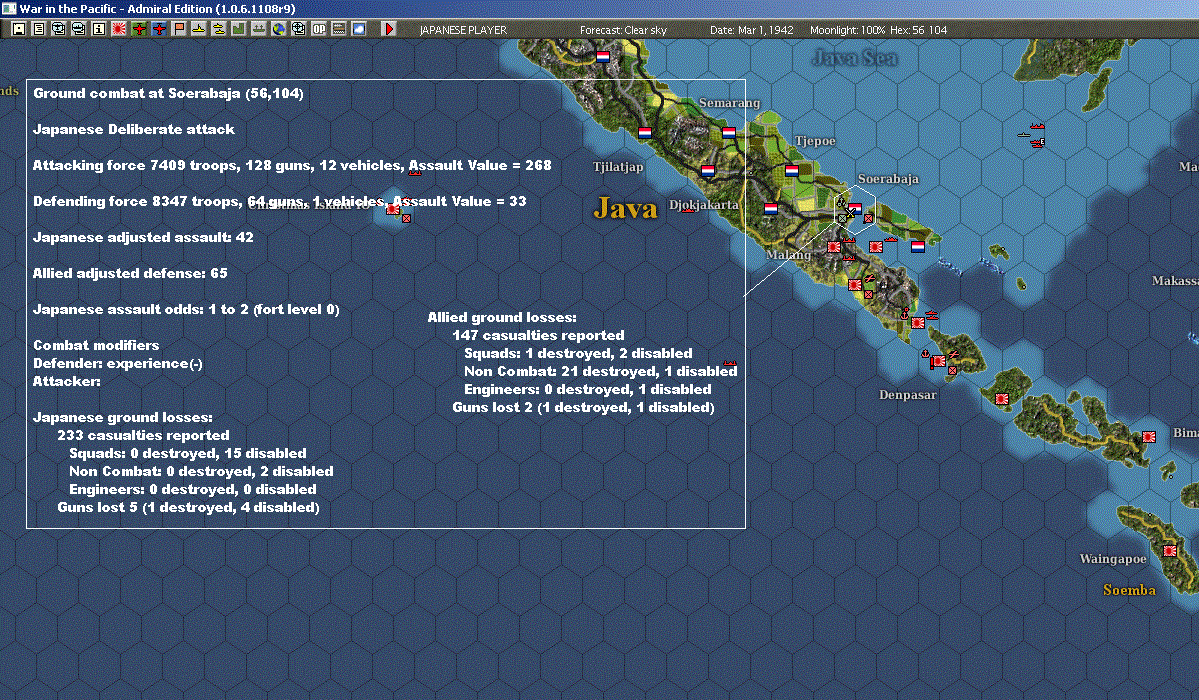
Task: Click the Java Sea label
Action: [x=855, y=58]
